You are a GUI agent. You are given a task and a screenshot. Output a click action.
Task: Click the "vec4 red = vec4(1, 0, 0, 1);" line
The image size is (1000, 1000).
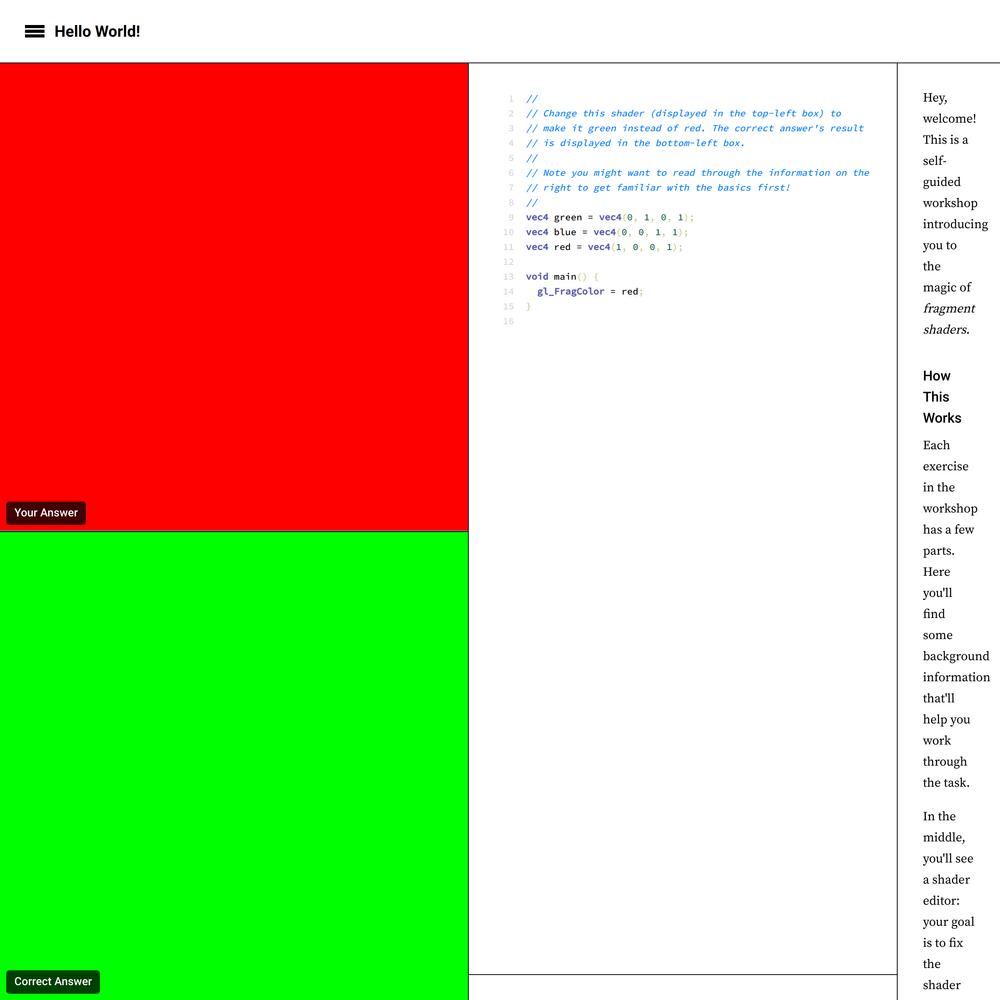tap(604, 247)
